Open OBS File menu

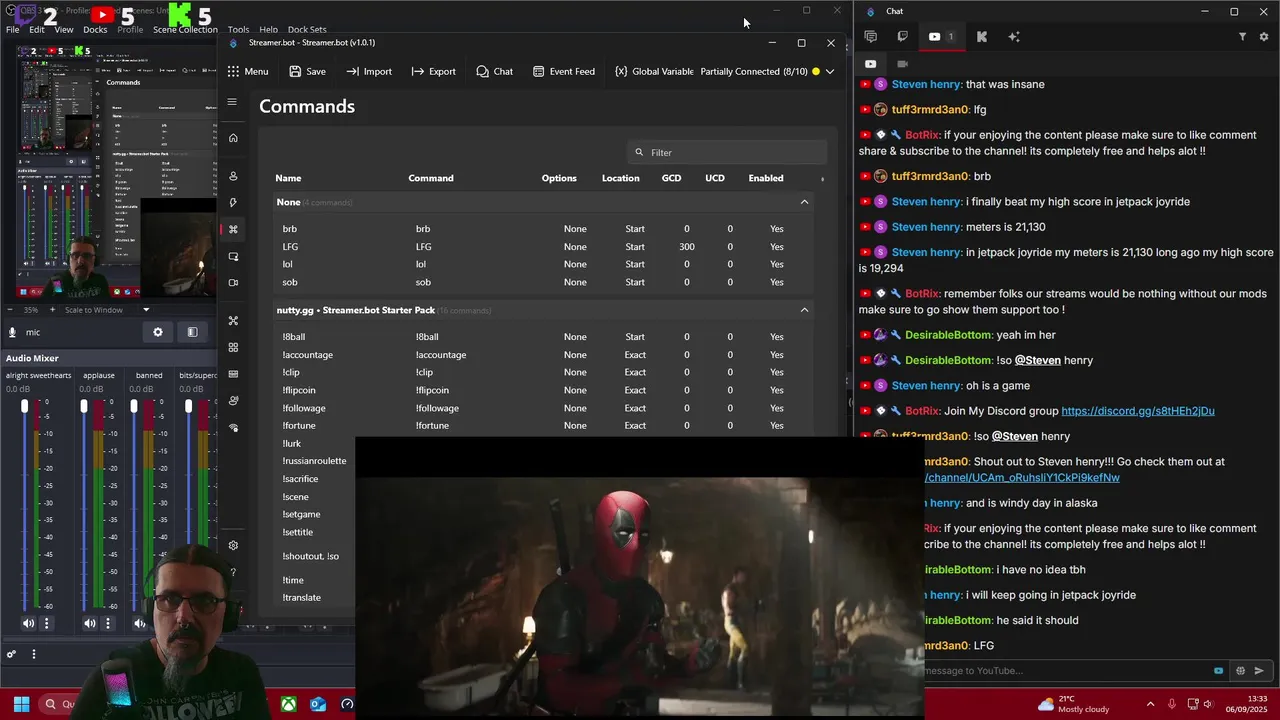tap(12, 30)
